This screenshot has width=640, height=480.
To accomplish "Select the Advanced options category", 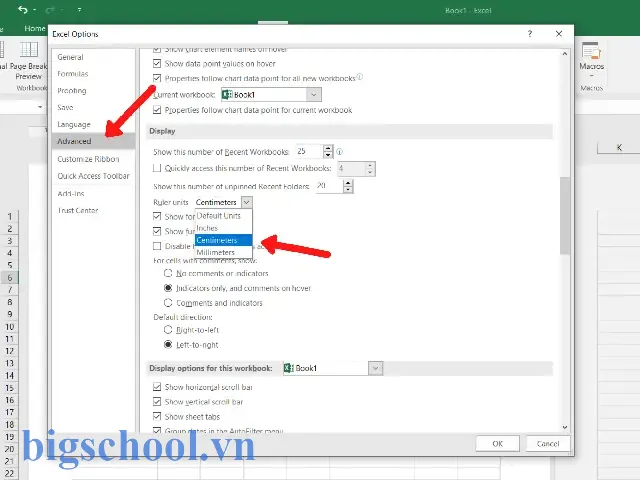I will coord(93,141).
